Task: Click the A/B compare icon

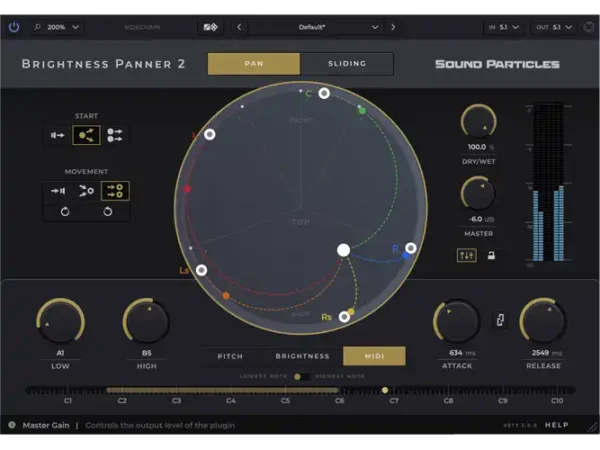Action: 210,27
